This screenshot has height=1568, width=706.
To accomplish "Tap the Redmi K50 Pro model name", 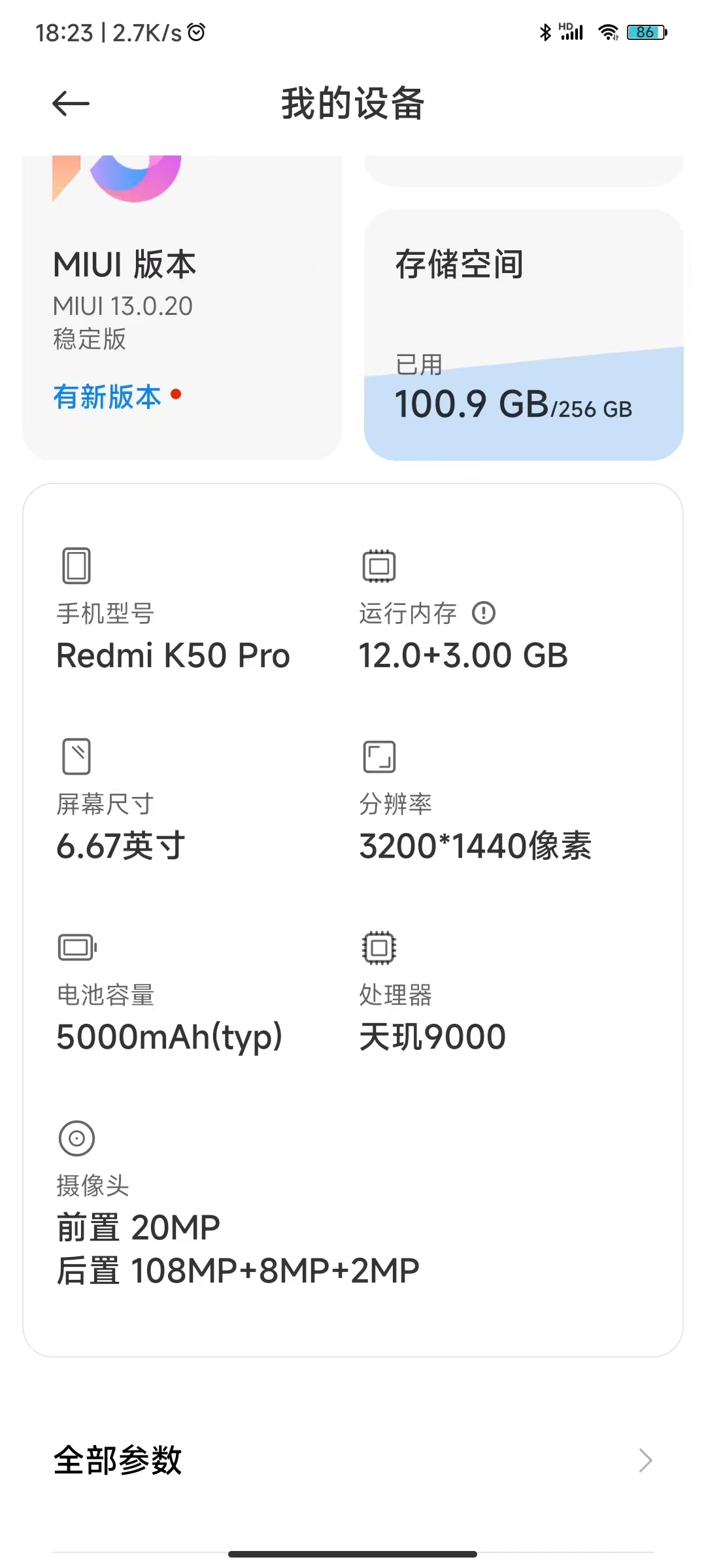I will [x=173, y=655].
